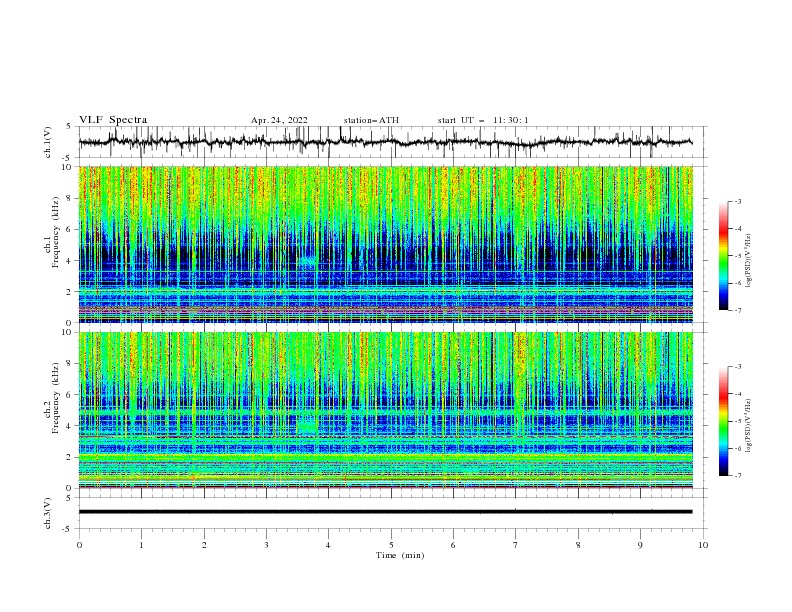The image size is (792, 612).
Task: Click the "Time (min)" axis title
Action: 400,555
